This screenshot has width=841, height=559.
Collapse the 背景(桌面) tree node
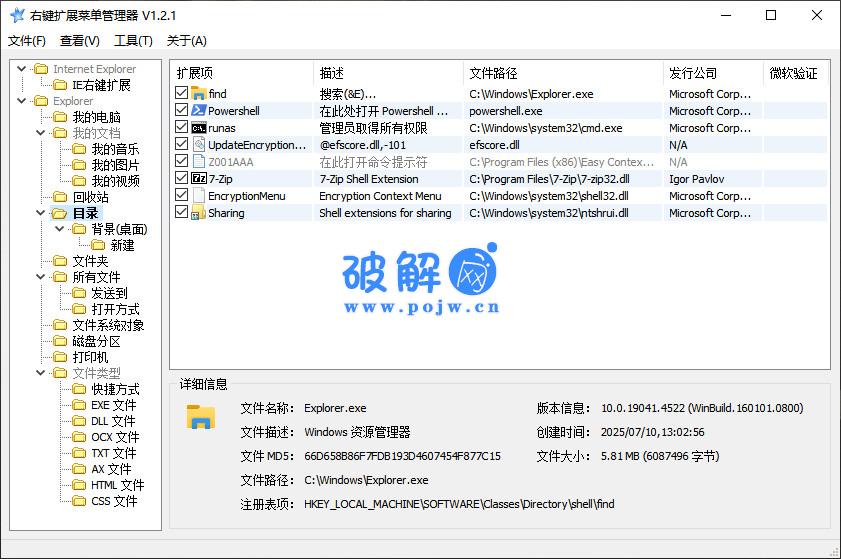60,229
